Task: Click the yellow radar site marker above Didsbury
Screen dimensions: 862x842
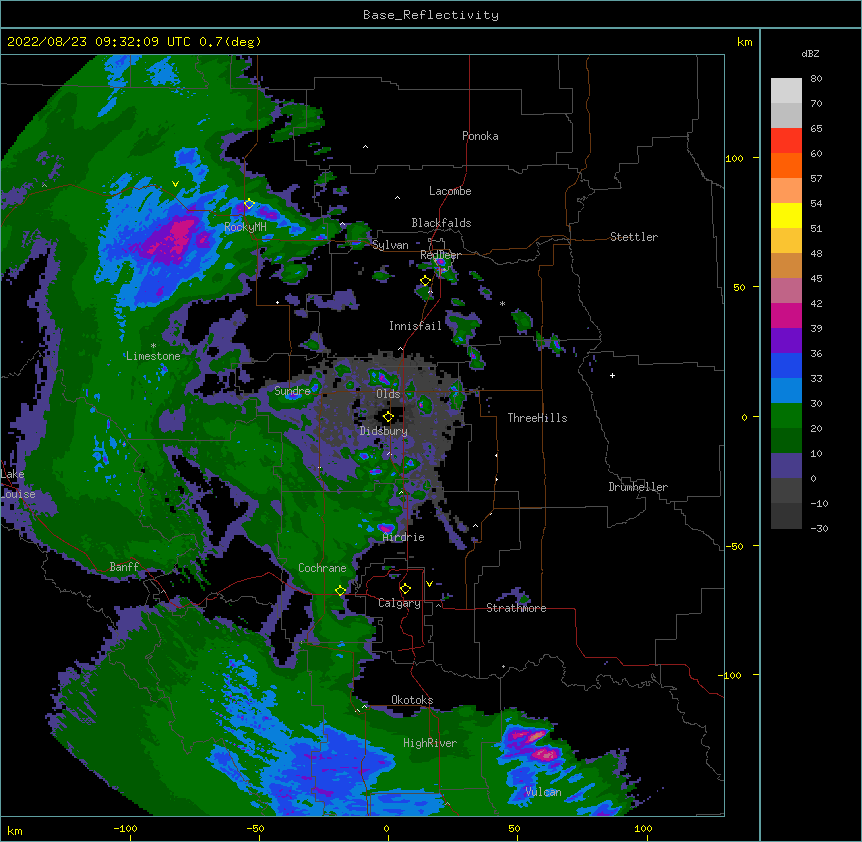Action: 388,417
